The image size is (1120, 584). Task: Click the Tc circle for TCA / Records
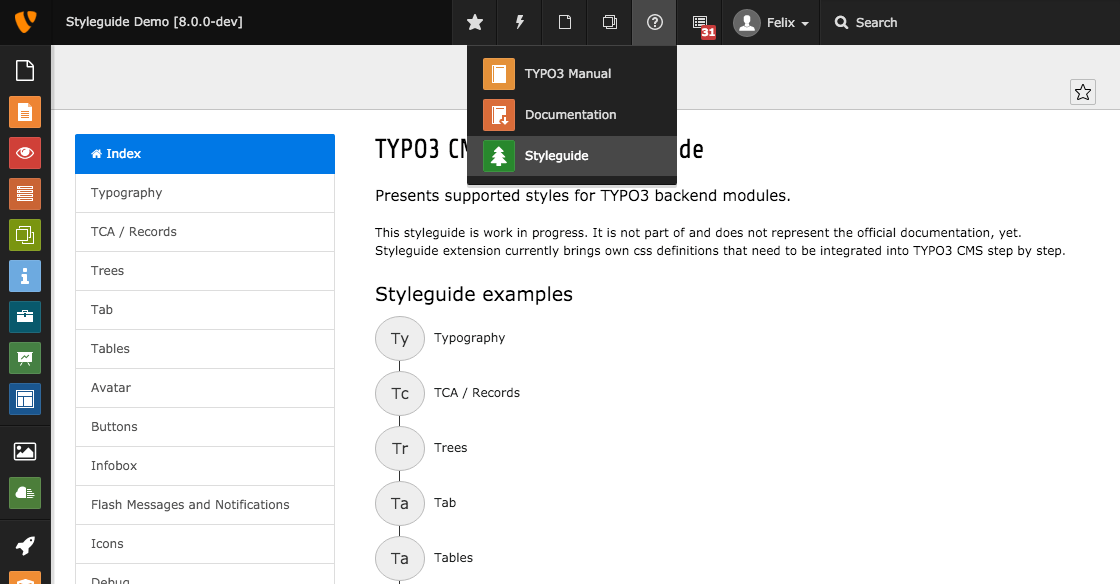[400, 393]
